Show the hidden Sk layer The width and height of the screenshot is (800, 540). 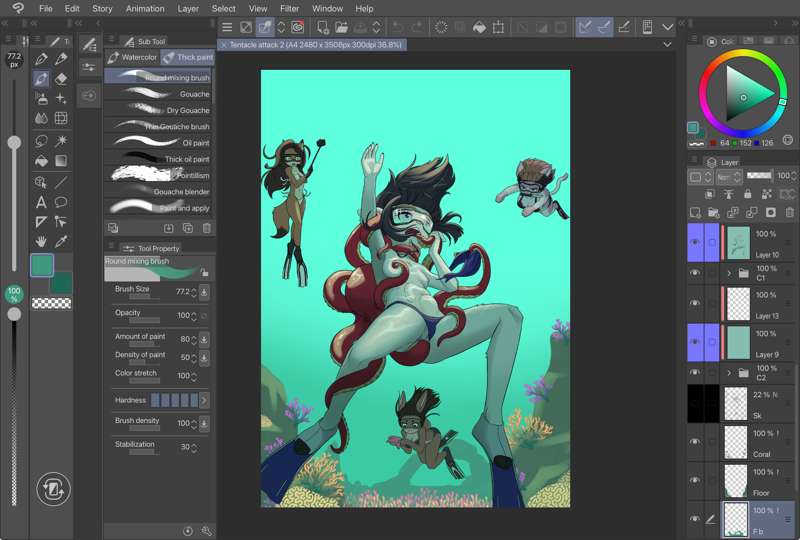[695, 403]
